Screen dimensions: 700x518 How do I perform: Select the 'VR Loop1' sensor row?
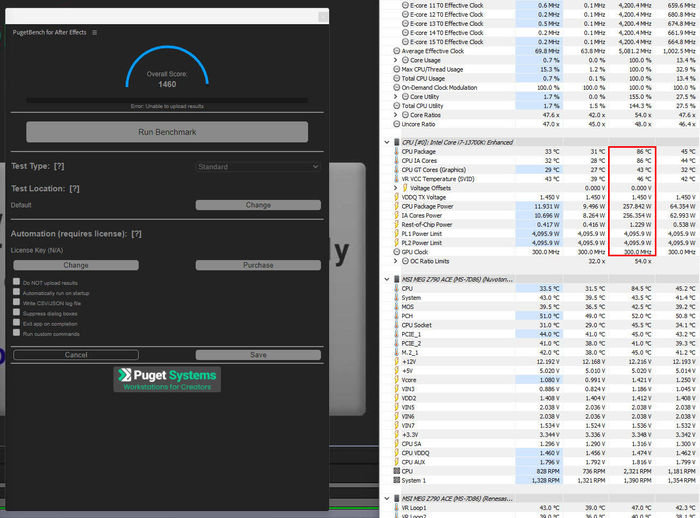(541, 508)
